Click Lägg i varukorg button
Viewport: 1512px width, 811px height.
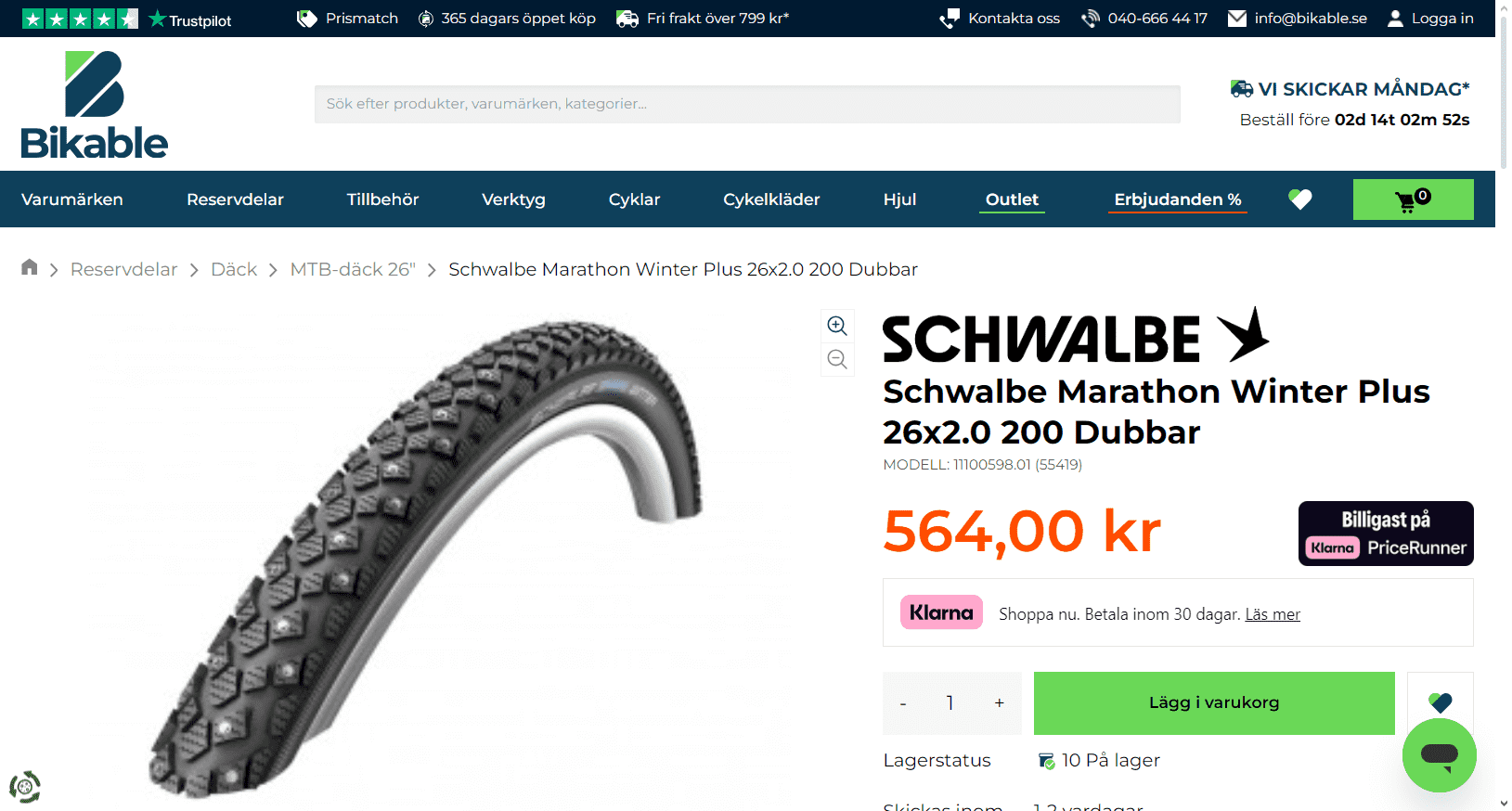pyautogui.click(x=1214, y=703)
